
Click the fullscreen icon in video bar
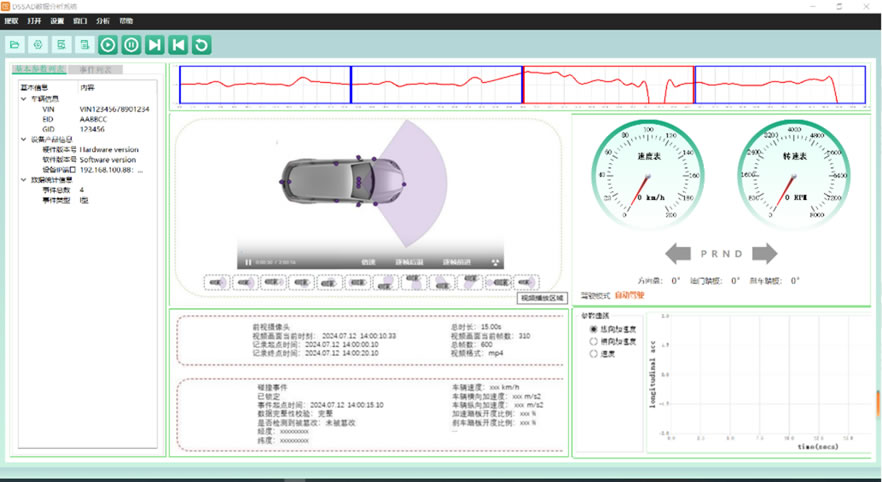point(496,262)
